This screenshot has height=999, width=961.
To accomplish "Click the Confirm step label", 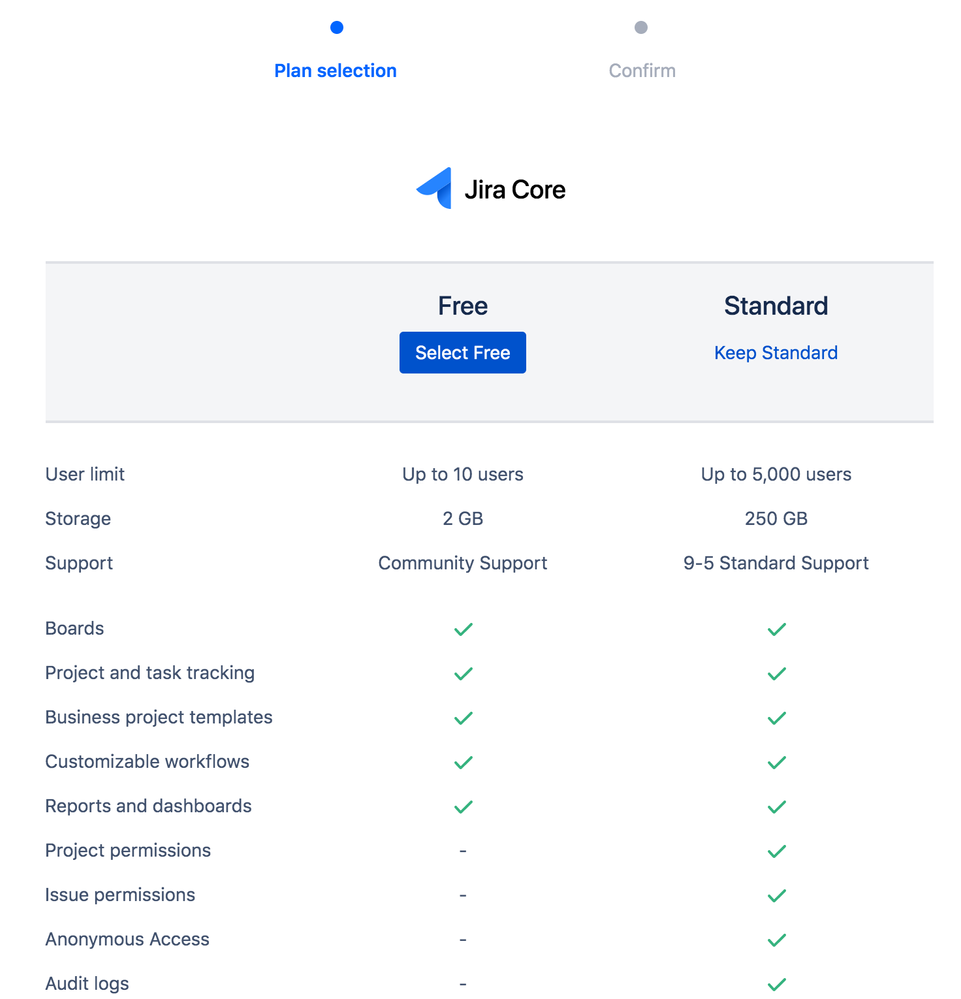I will click(x=642, y=71).
